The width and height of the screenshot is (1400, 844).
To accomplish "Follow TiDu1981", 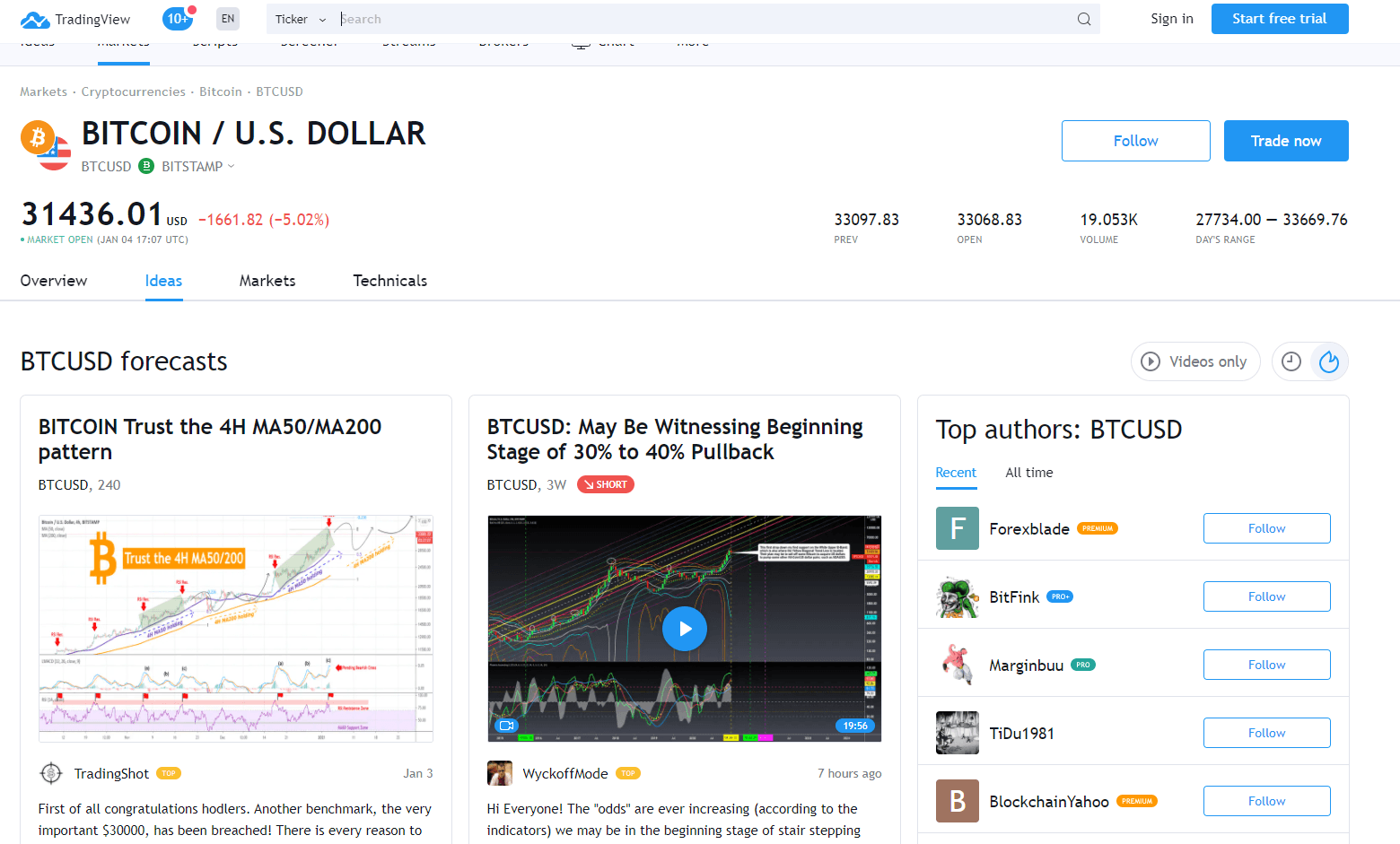I will point(1267,733).
